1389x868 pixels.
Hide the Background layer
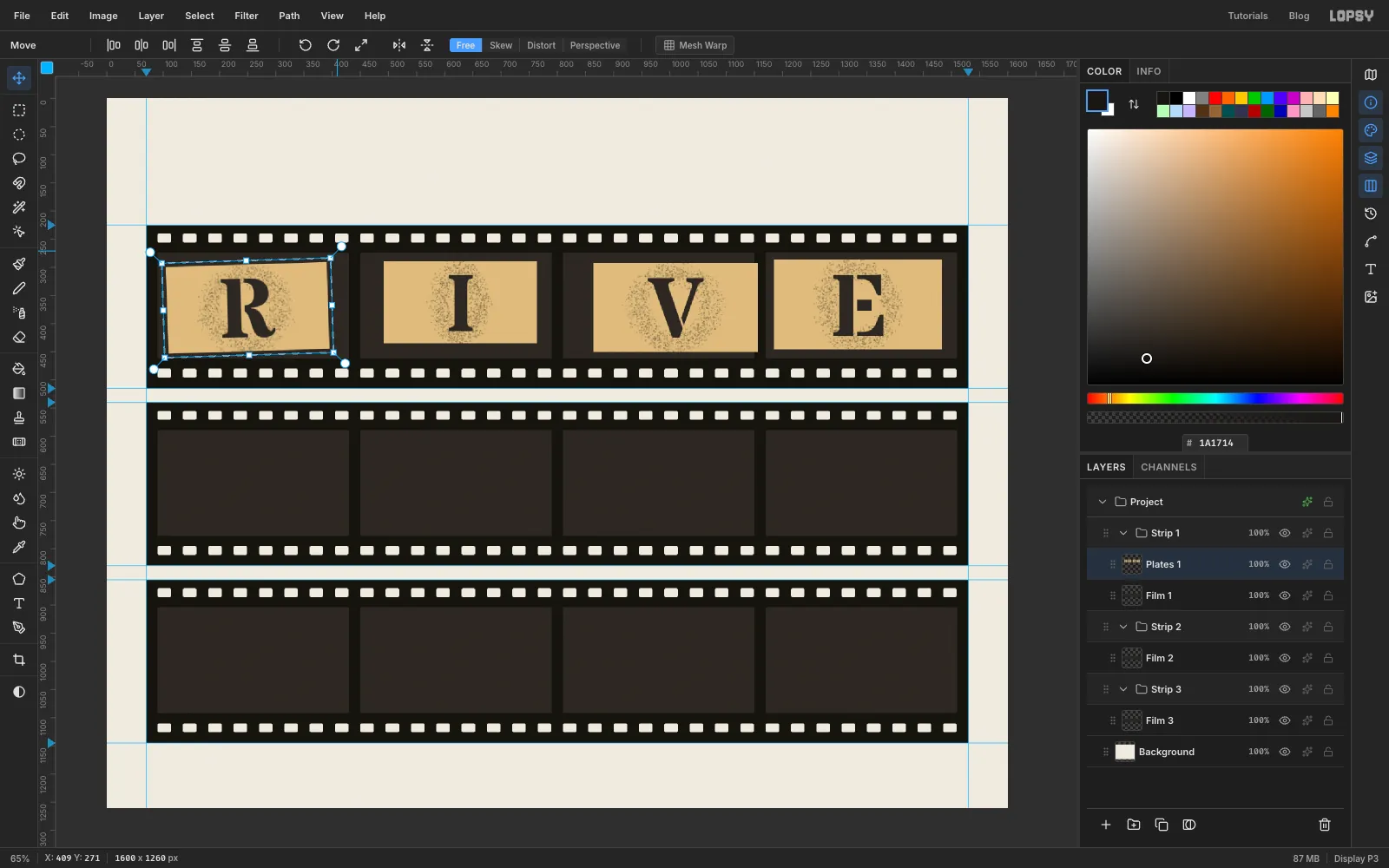pos(1285,752)
